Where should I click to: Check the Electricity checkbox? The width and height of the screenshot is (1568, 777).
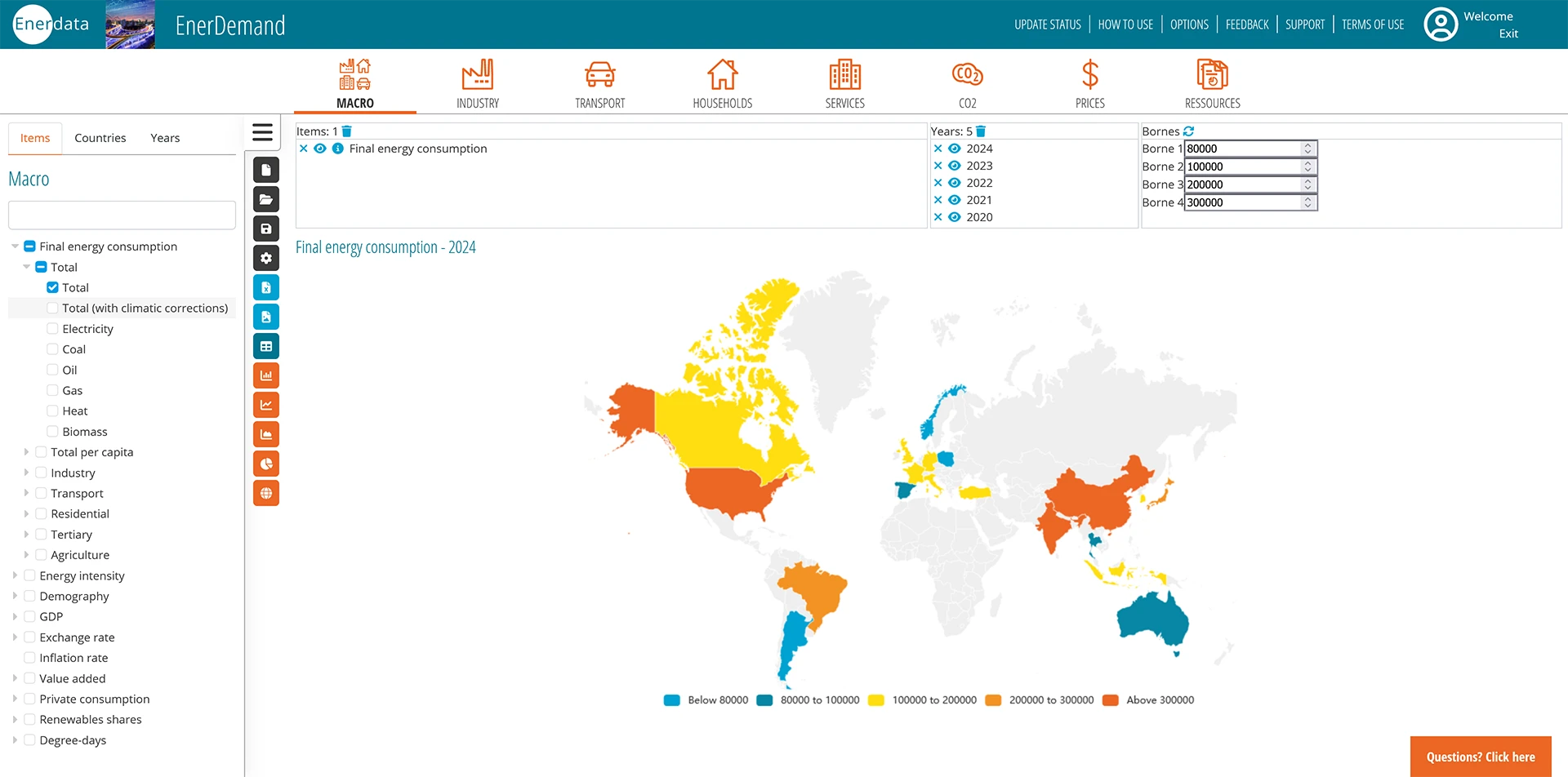pyautogui.click(x=53, y=329)
